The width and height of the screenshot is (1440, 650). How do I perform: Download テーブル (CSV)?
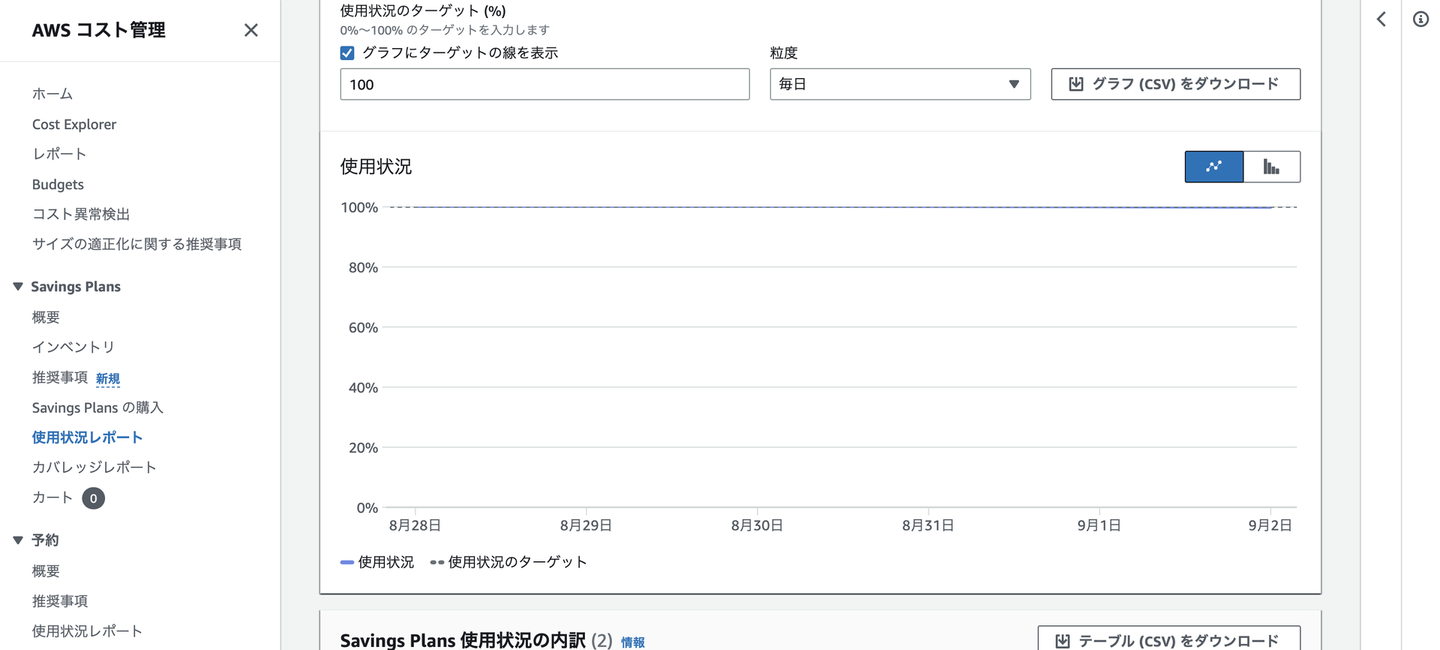(1169, 638)
